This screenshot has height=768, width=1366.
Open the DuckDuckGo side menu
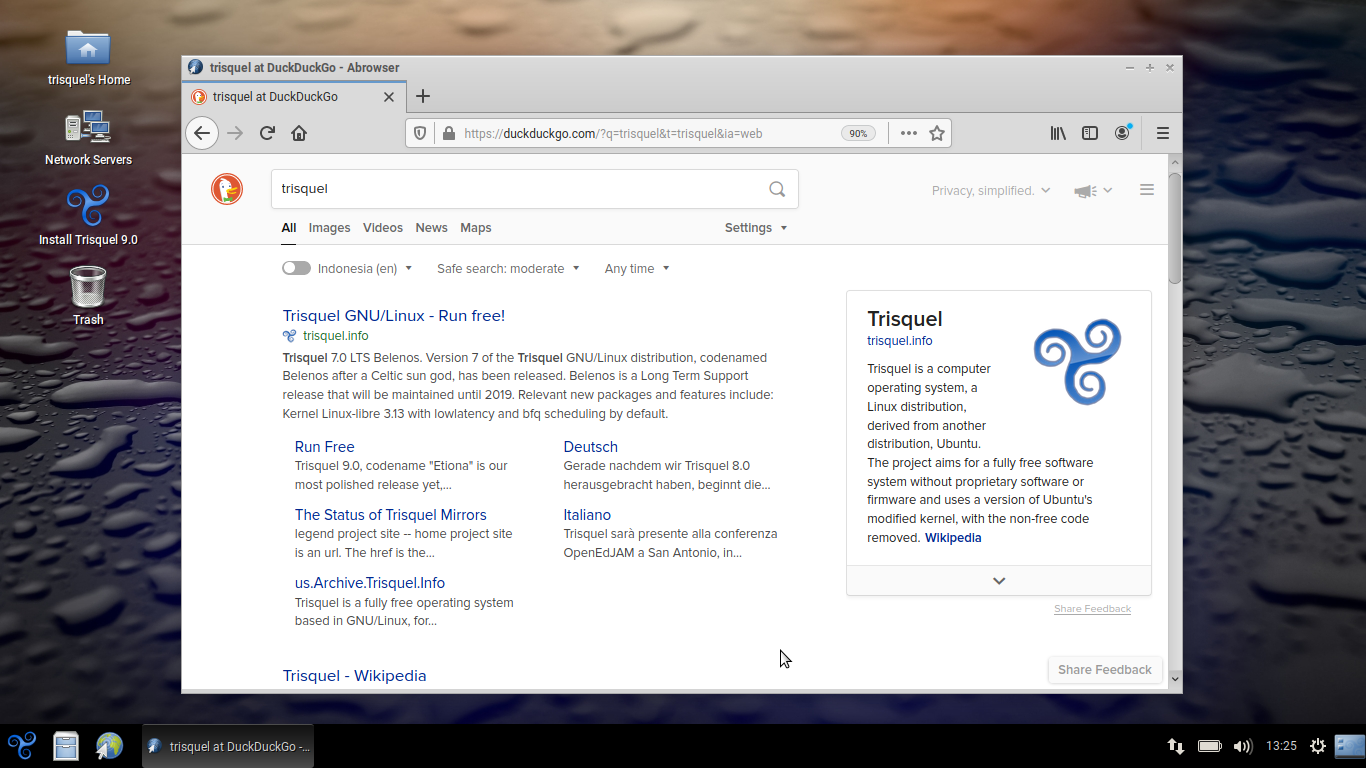(x=1147, y=190)
